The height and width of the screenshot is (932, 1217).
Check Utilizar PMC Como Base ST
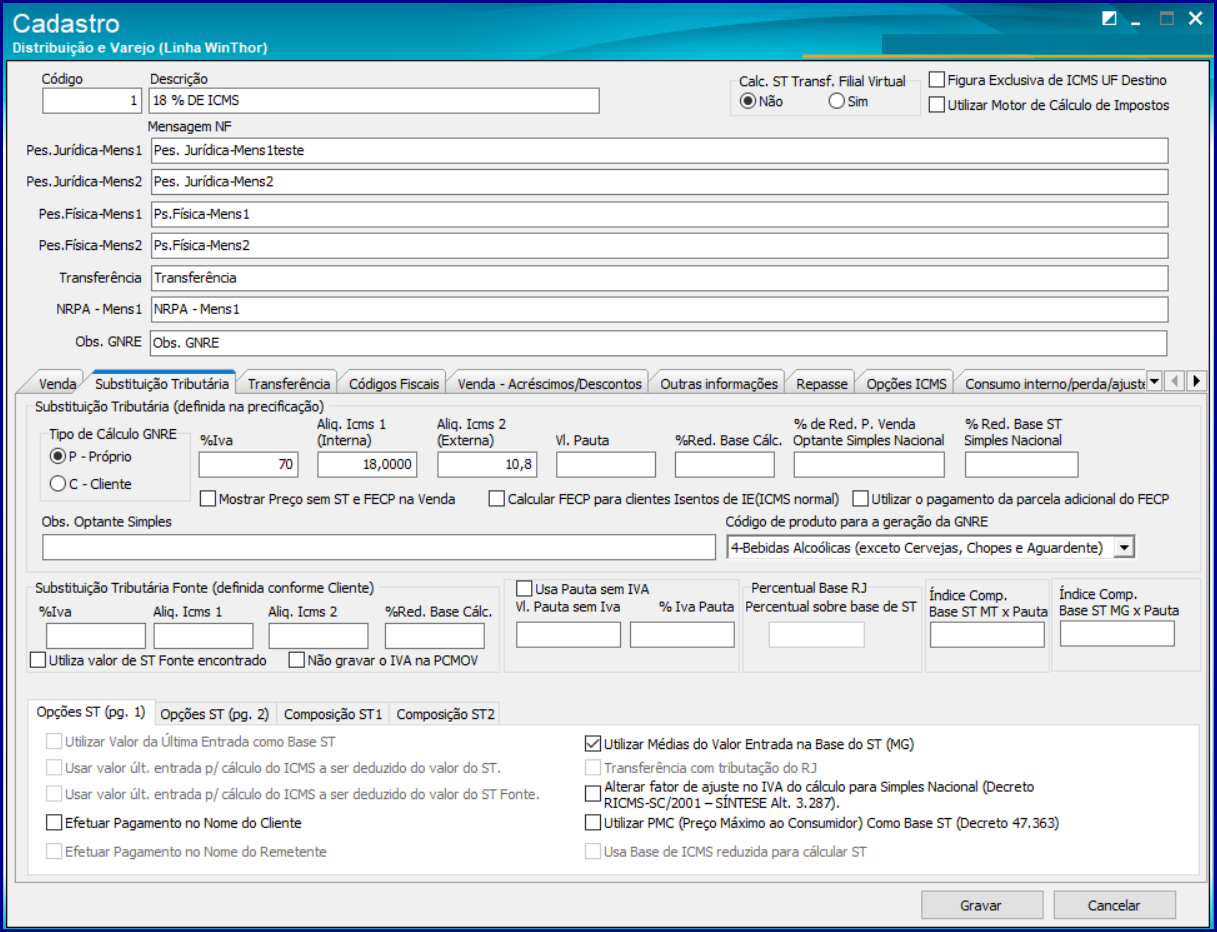(822, 823)
